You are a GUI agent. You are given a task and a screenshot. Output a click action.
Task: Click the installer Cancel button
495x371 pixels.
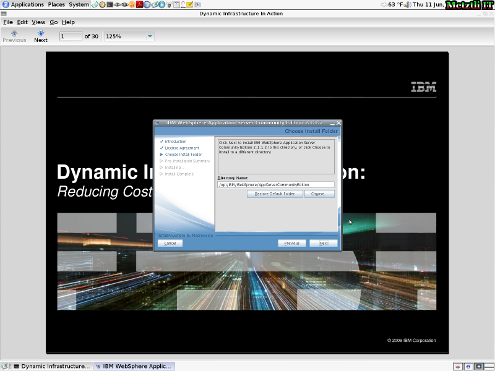[x=170, y=243]
